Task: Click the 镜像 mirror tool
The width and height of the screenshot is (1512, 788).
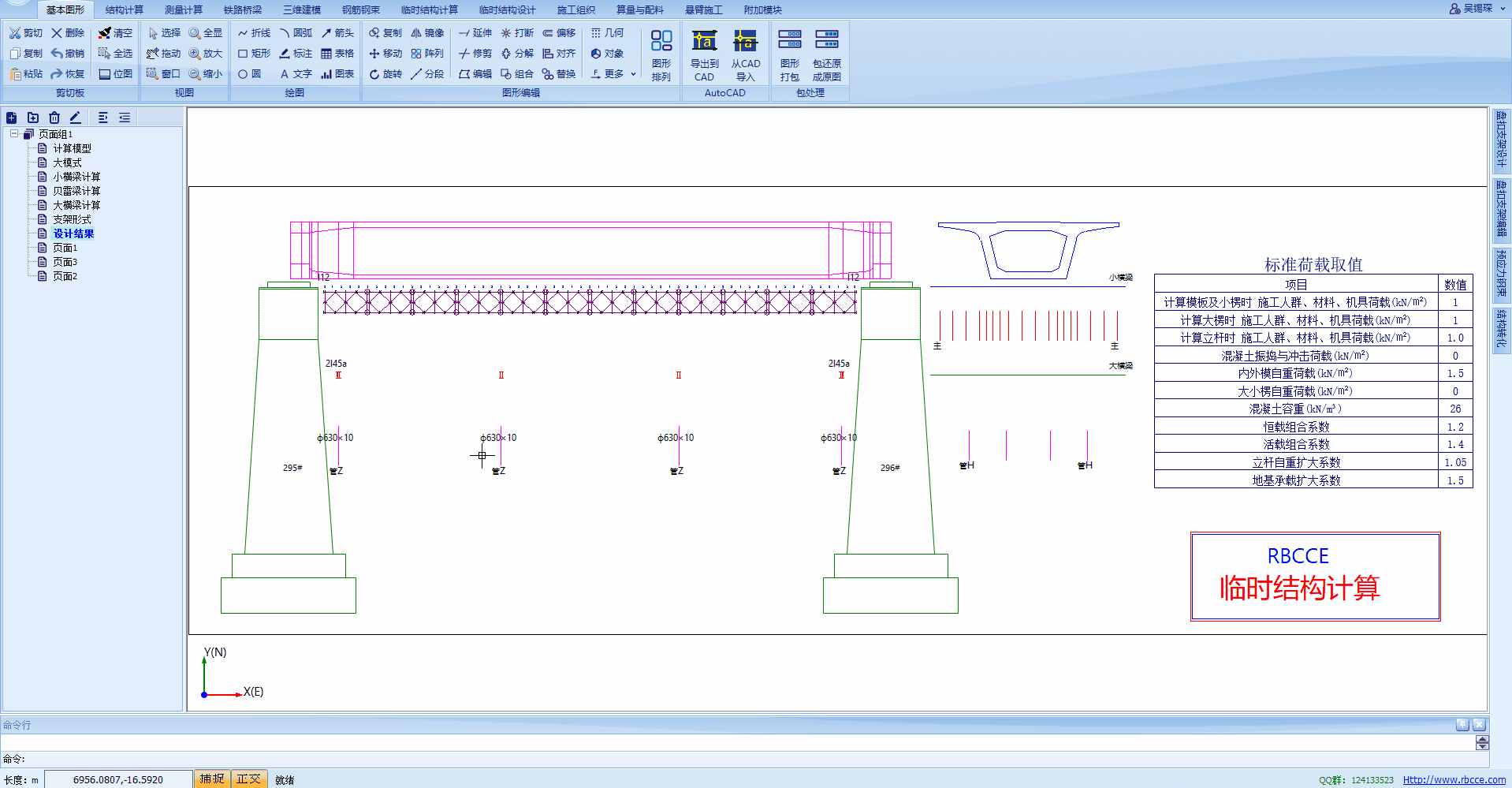Action: (427, 33)
